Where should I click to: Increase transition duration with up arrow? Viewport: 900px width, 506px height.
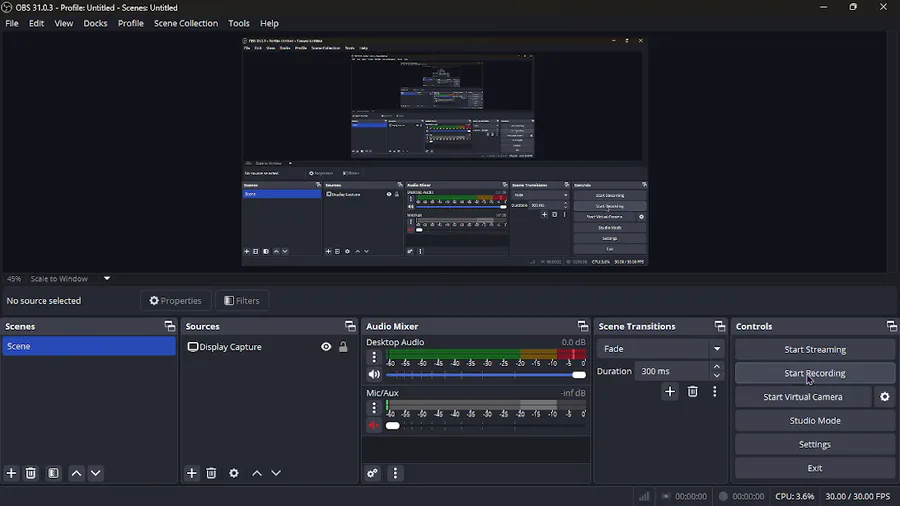pos(717,367)
